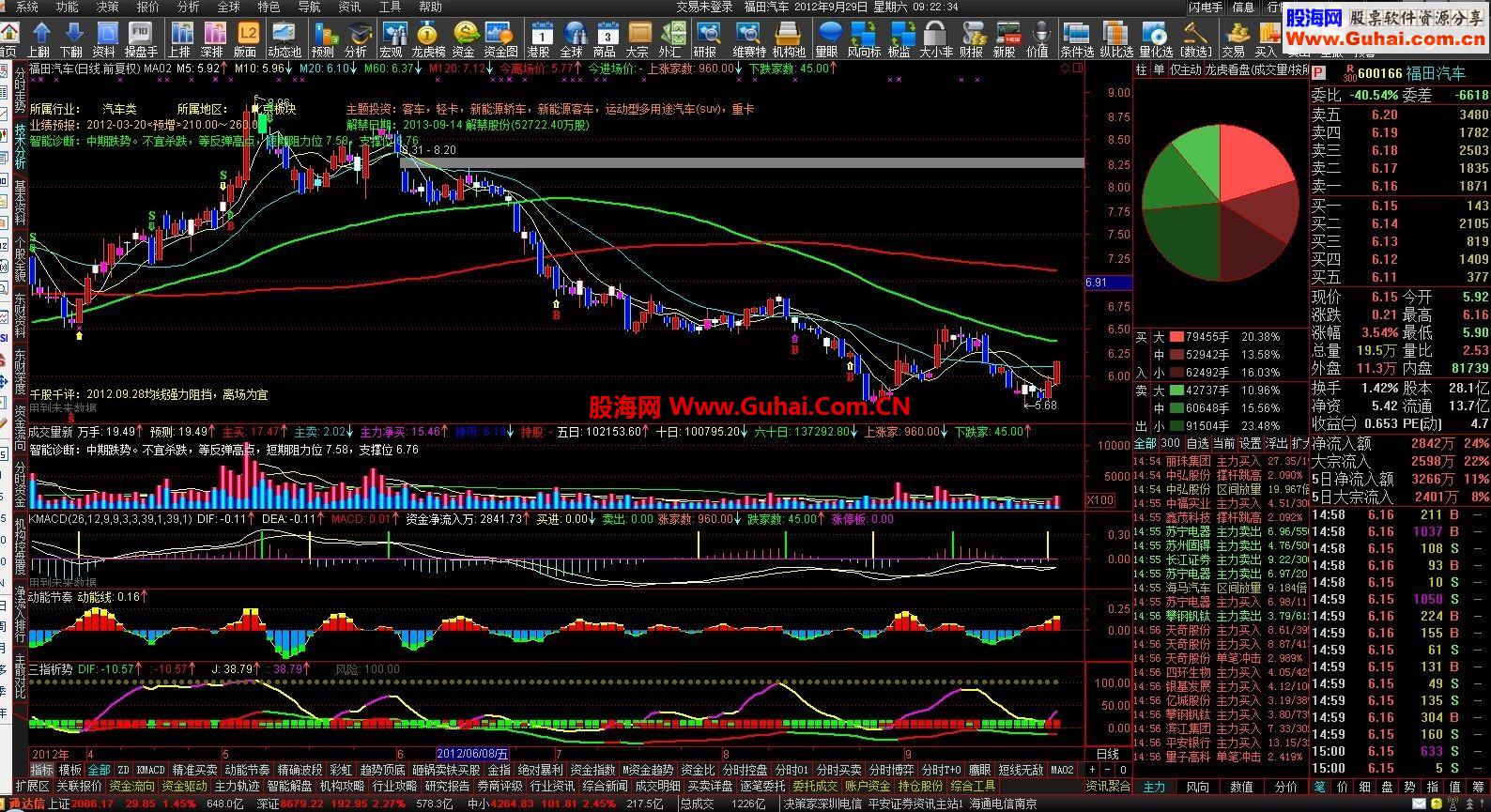Click the 日线 period selector

click(x=1108, y=754)
